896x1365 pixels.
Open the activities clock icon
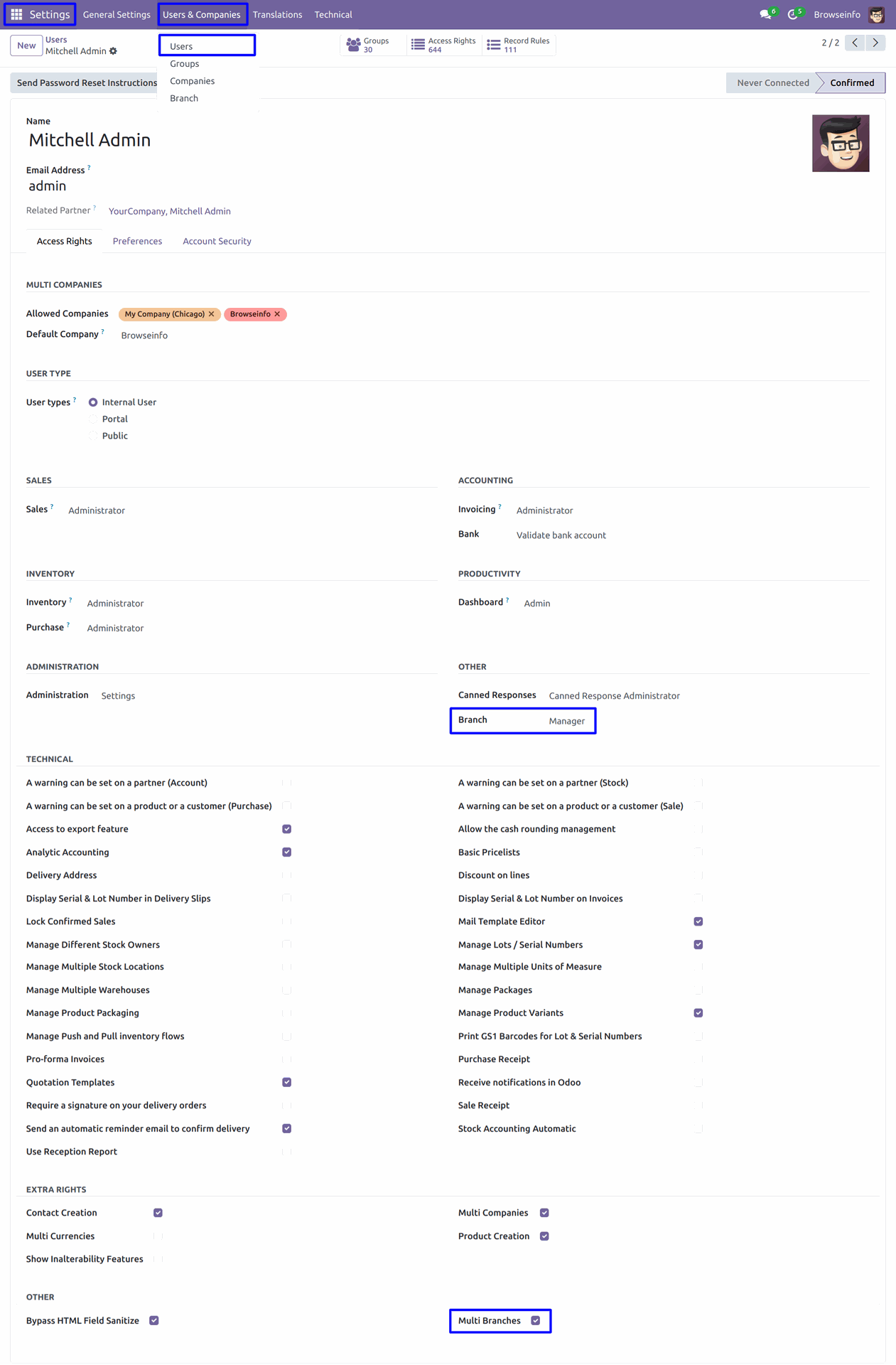pyautogui.click(x=793, y=14)
